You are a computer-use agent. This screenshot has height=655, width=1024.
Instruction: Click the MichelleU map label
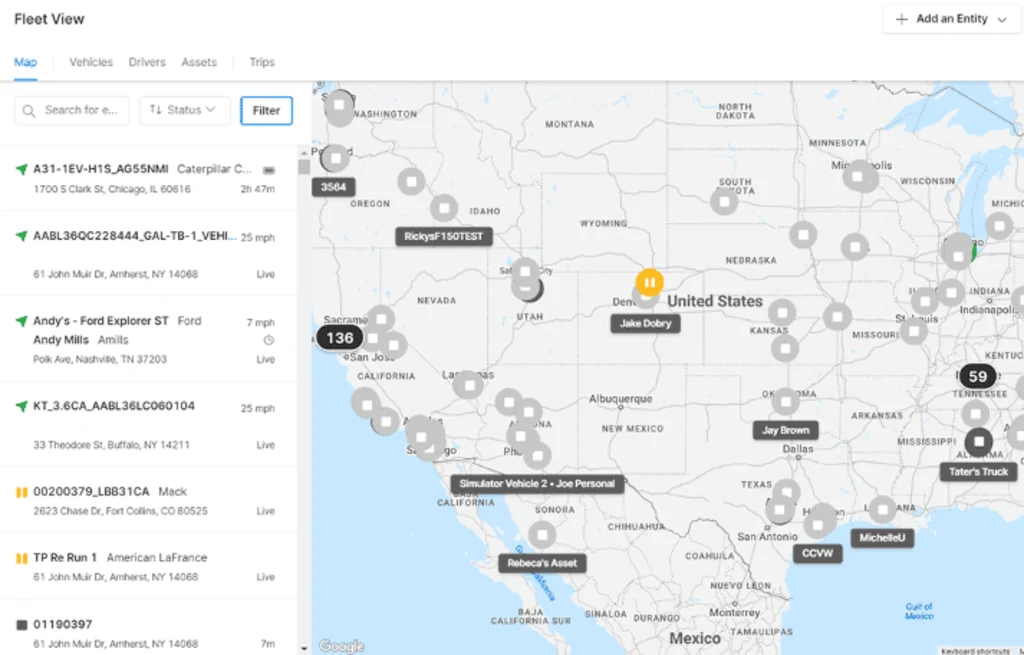tap(882, 538)
